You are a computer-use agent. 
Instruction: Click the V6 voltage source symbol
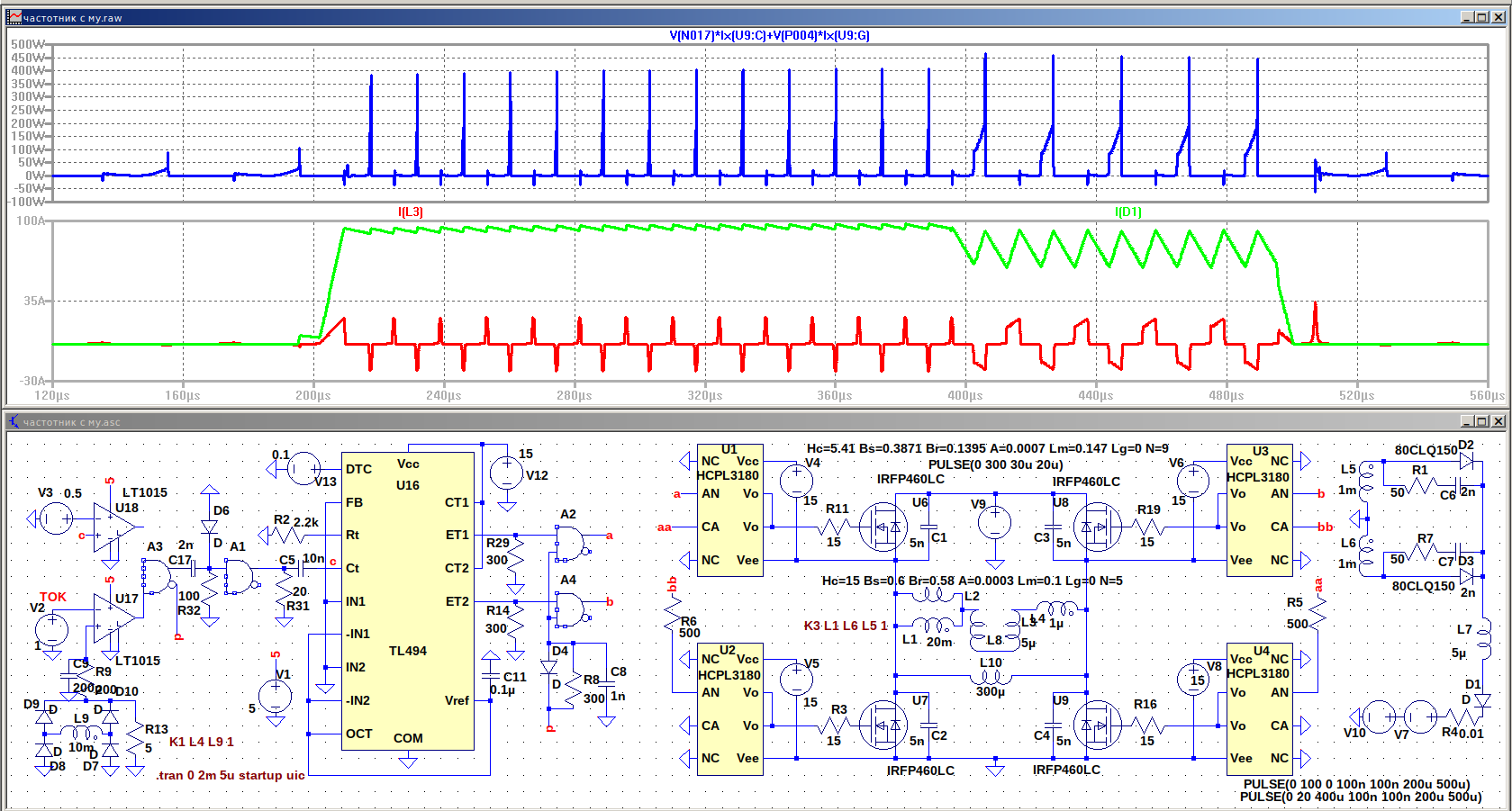[1193, 480]
